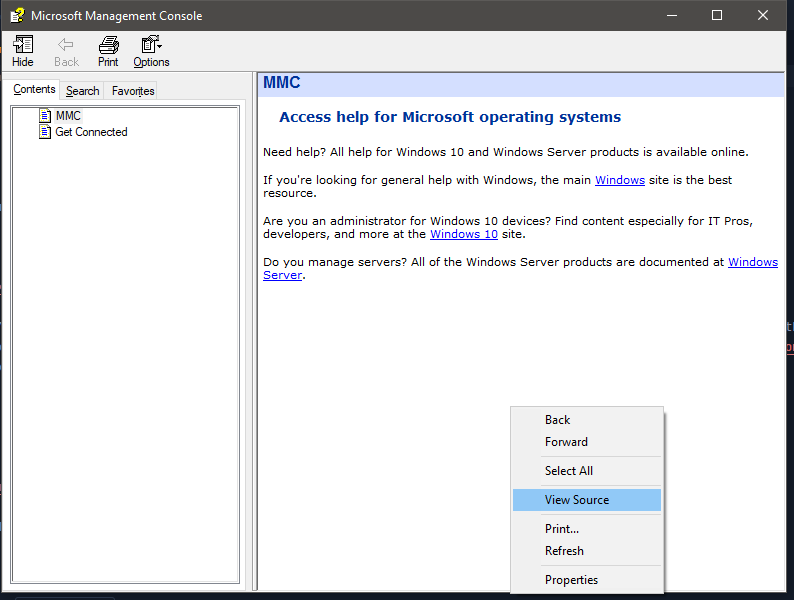Screen dimensions: 794x600
Task: Click the 'Need help?' paragraph text
Action: [x=505, y=152]
